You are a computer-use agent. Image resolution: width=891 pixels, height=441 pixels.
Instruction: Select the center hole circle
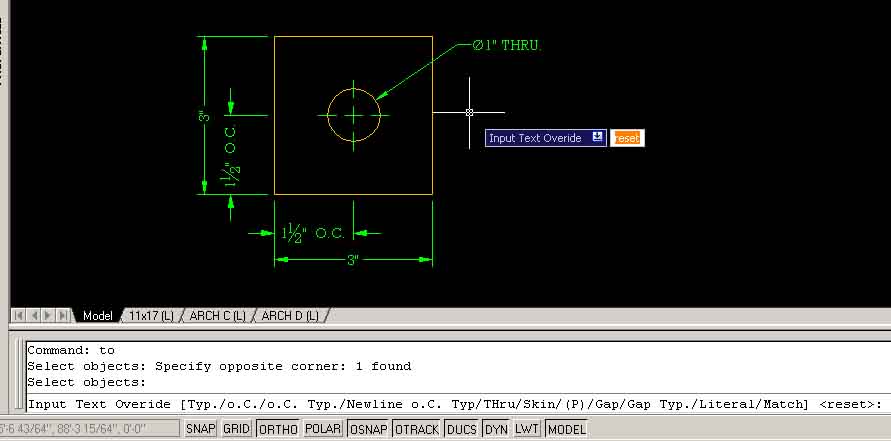[353, 115]
